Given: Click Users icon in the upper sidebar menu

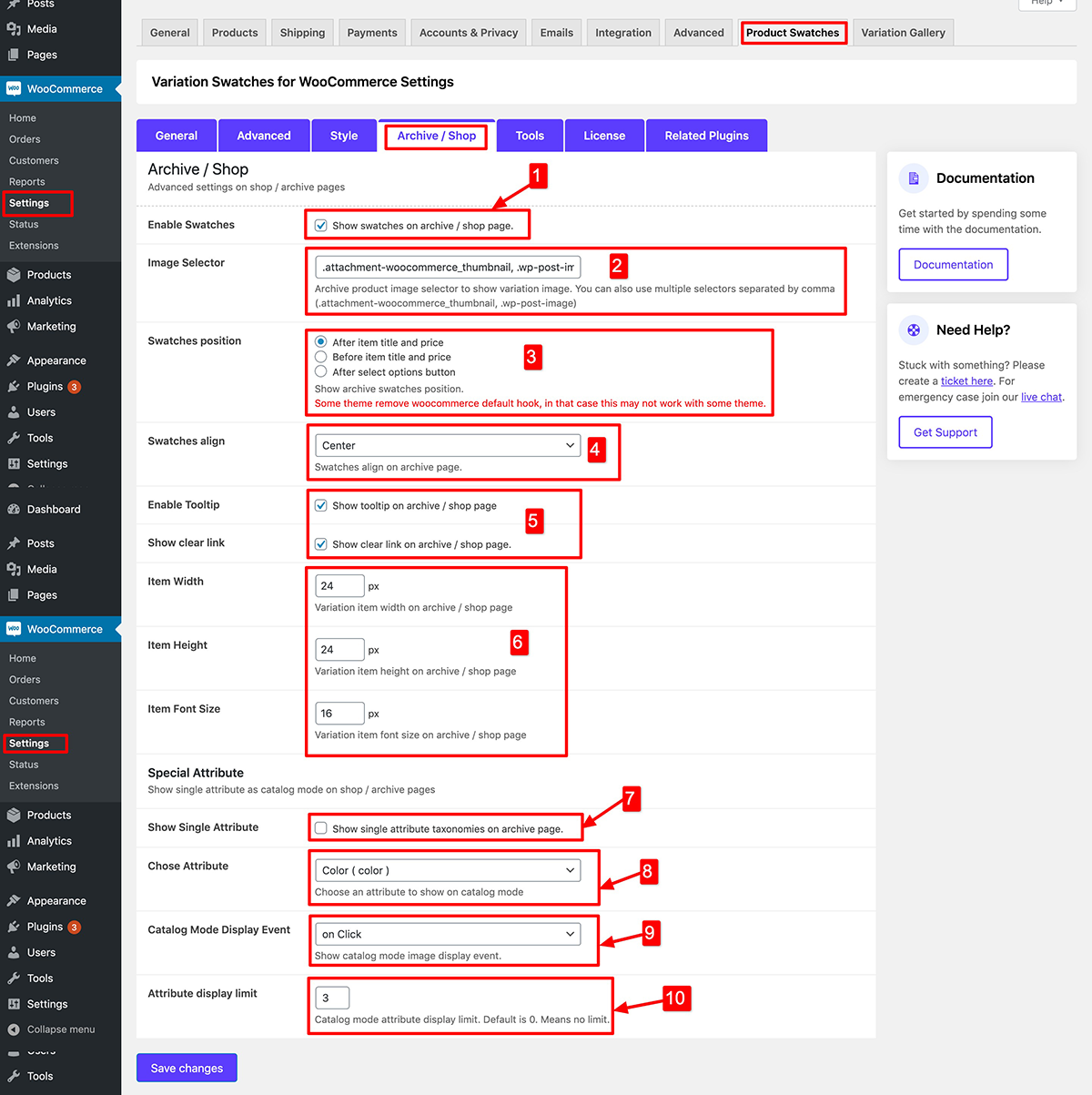Looking at the screenshot, I should coord(14,412).
